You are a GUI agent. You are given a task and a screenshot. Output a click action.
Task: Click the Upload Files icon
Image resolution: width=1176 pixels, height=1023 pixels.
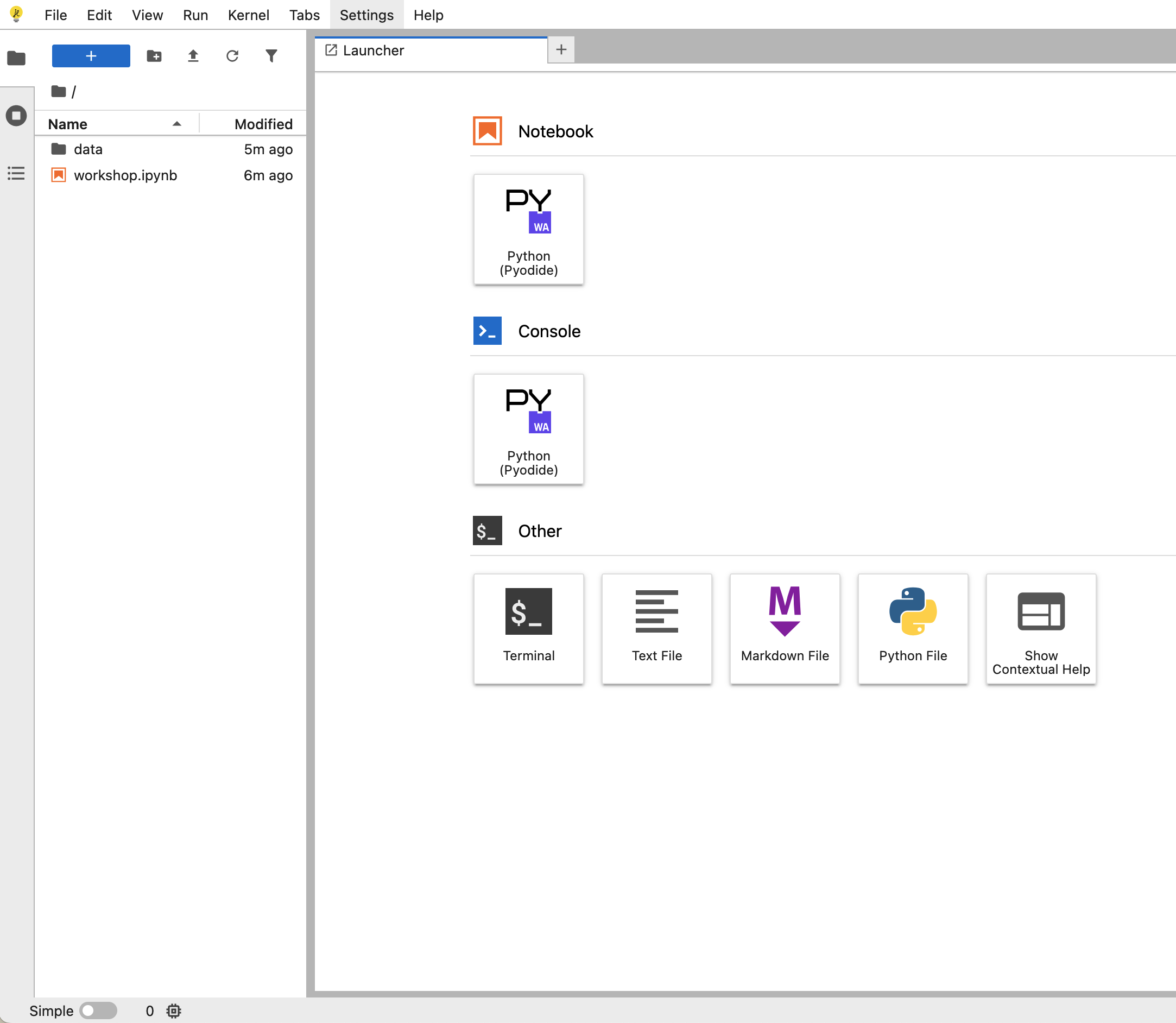point(193,56)
